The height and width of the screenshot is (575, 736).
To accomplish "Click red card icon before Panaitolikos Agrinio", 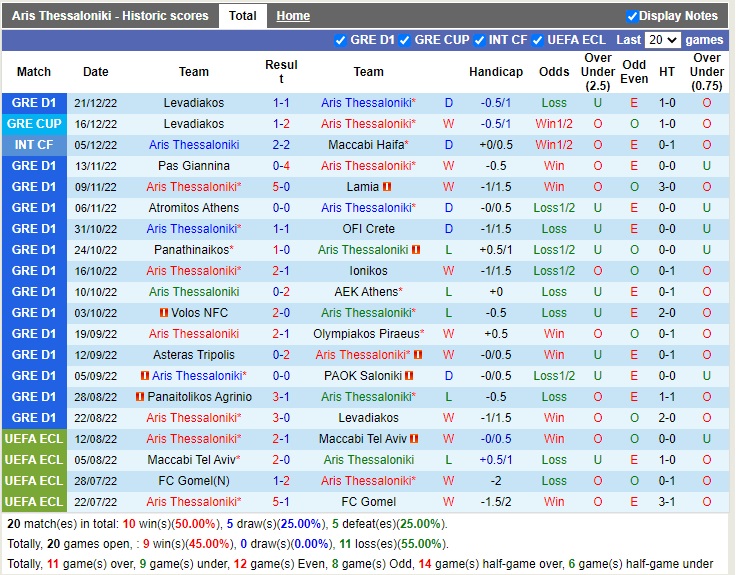I will pyautogui.click(x=140, y=397).
